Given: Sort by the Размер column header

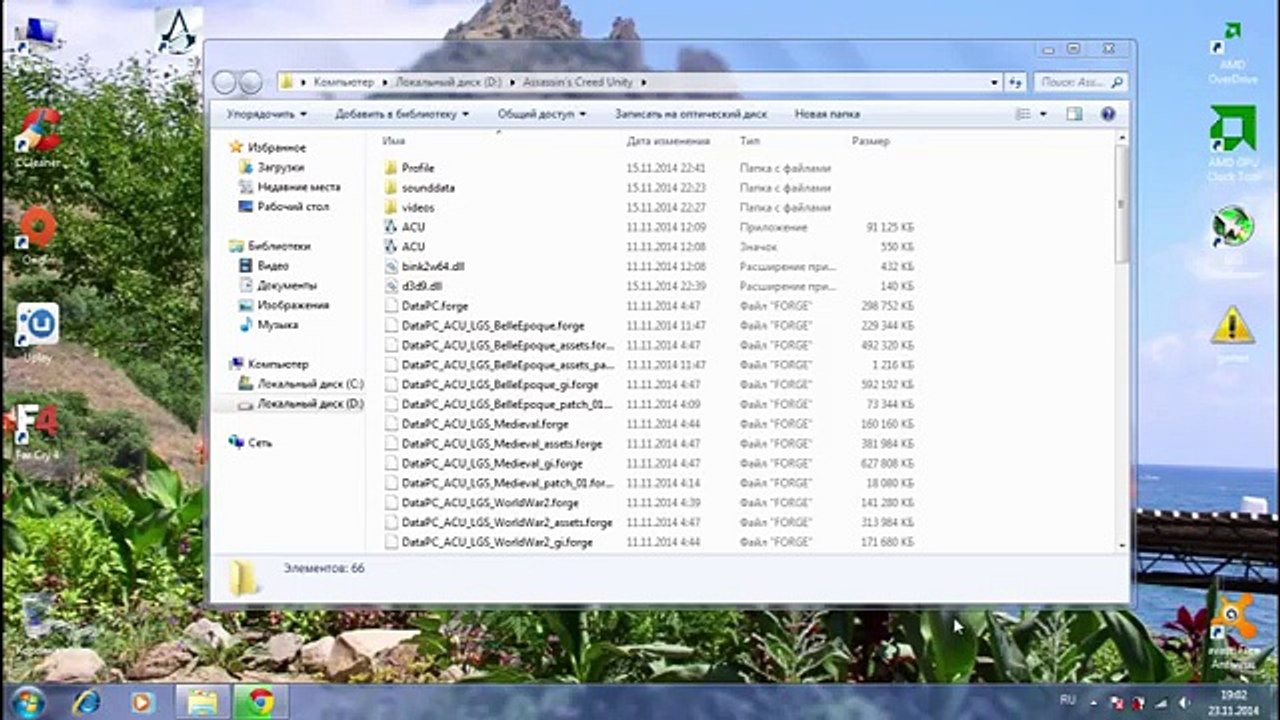Looking at the screenshot, I should (870, 142).
